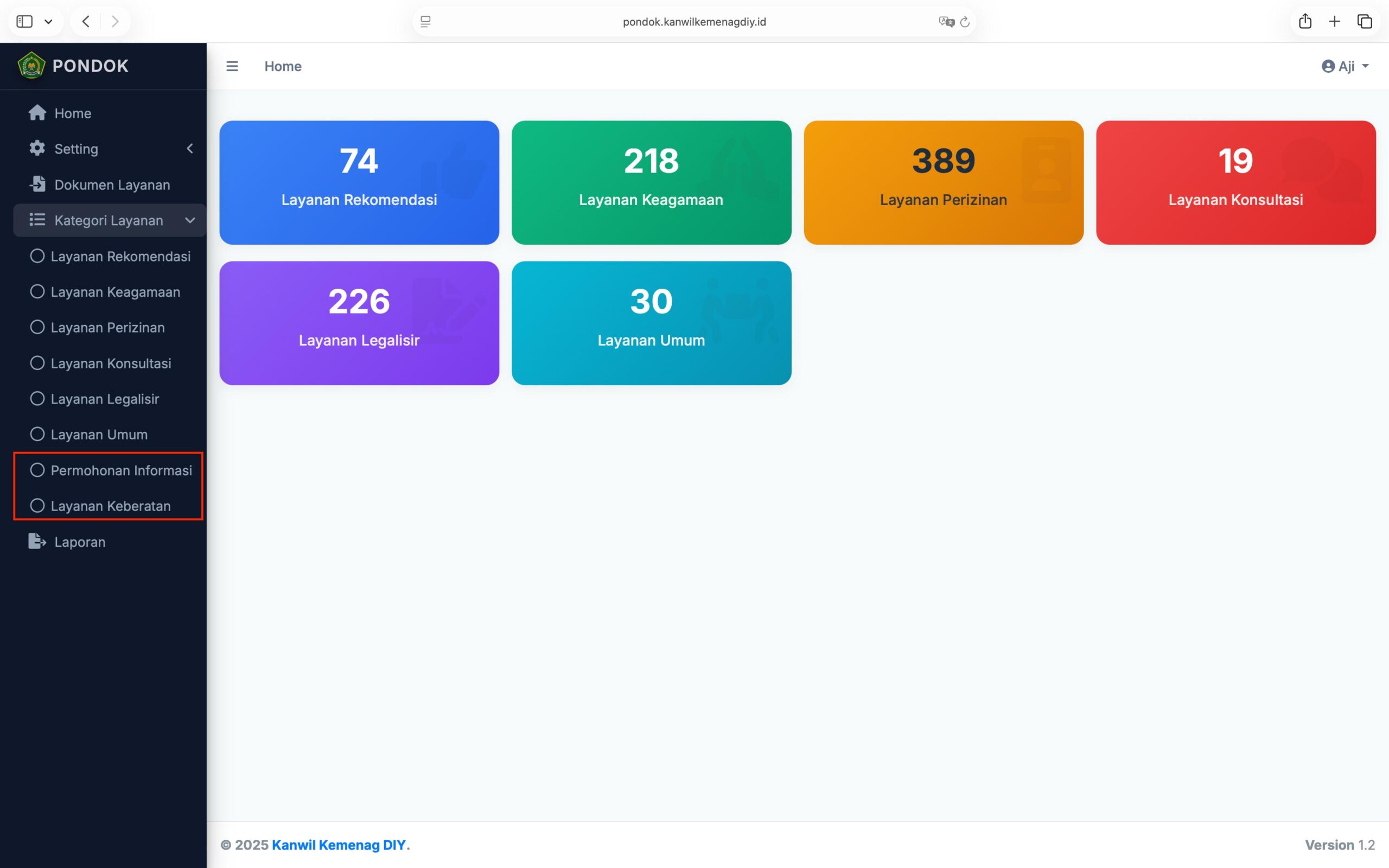The image size is (1389, 868).
Task: Open a new tab with plus icon
Action: (x=1335, y=22)
